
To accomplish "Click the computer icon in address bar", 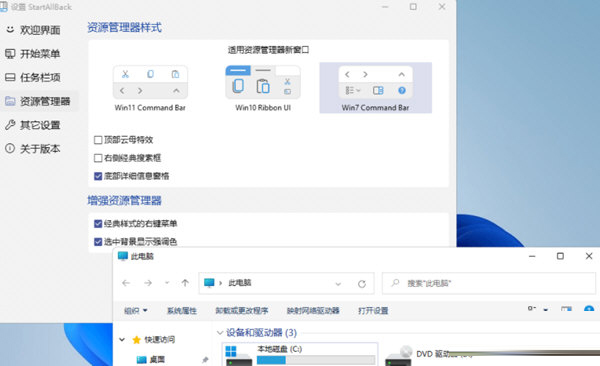I will pyautogui.click(x=209, y=283).
